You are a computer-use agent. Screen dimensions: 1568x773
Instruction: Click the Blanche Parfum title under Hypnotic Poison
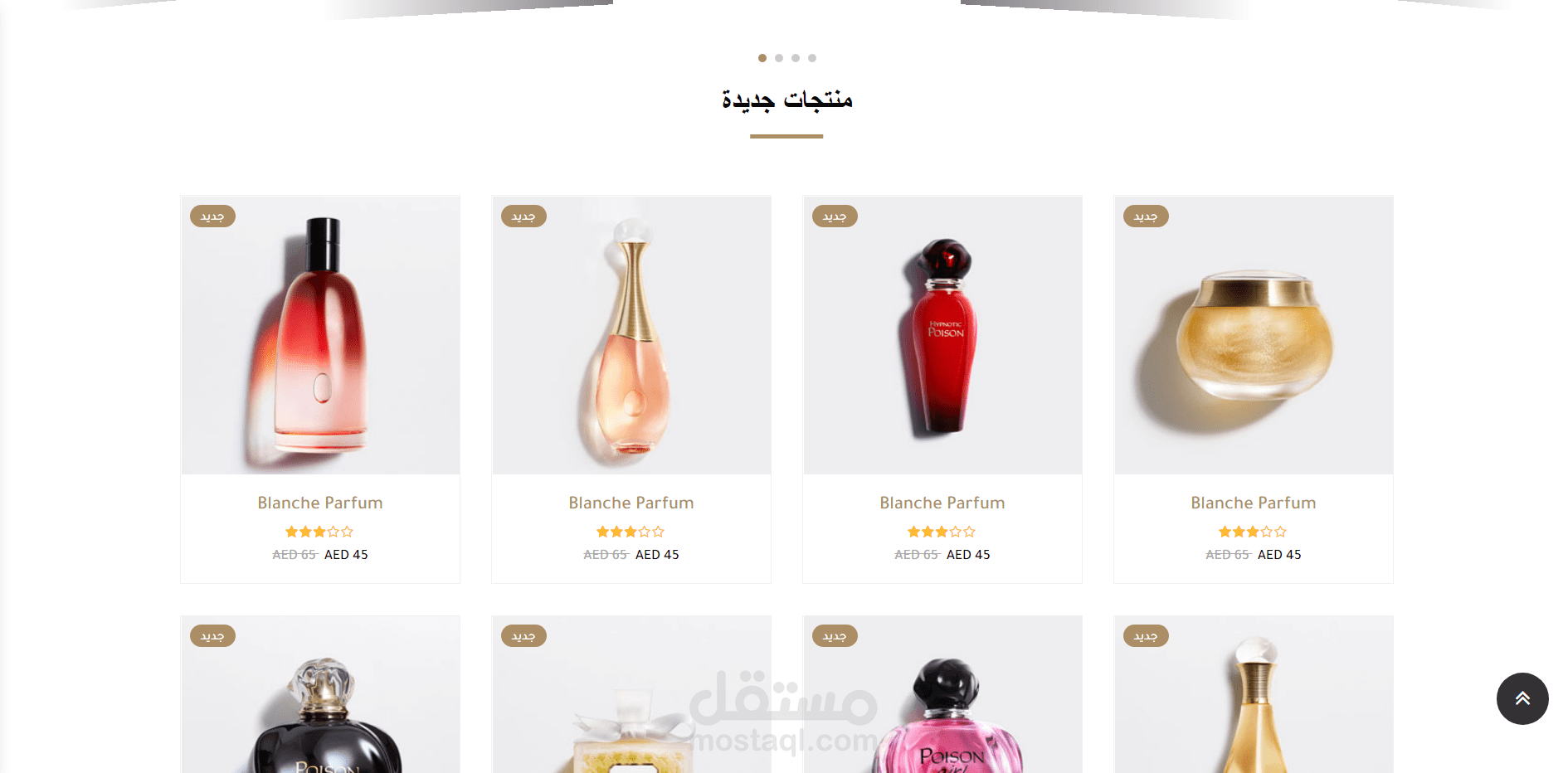pyautogui.click(x=942, y=503)
